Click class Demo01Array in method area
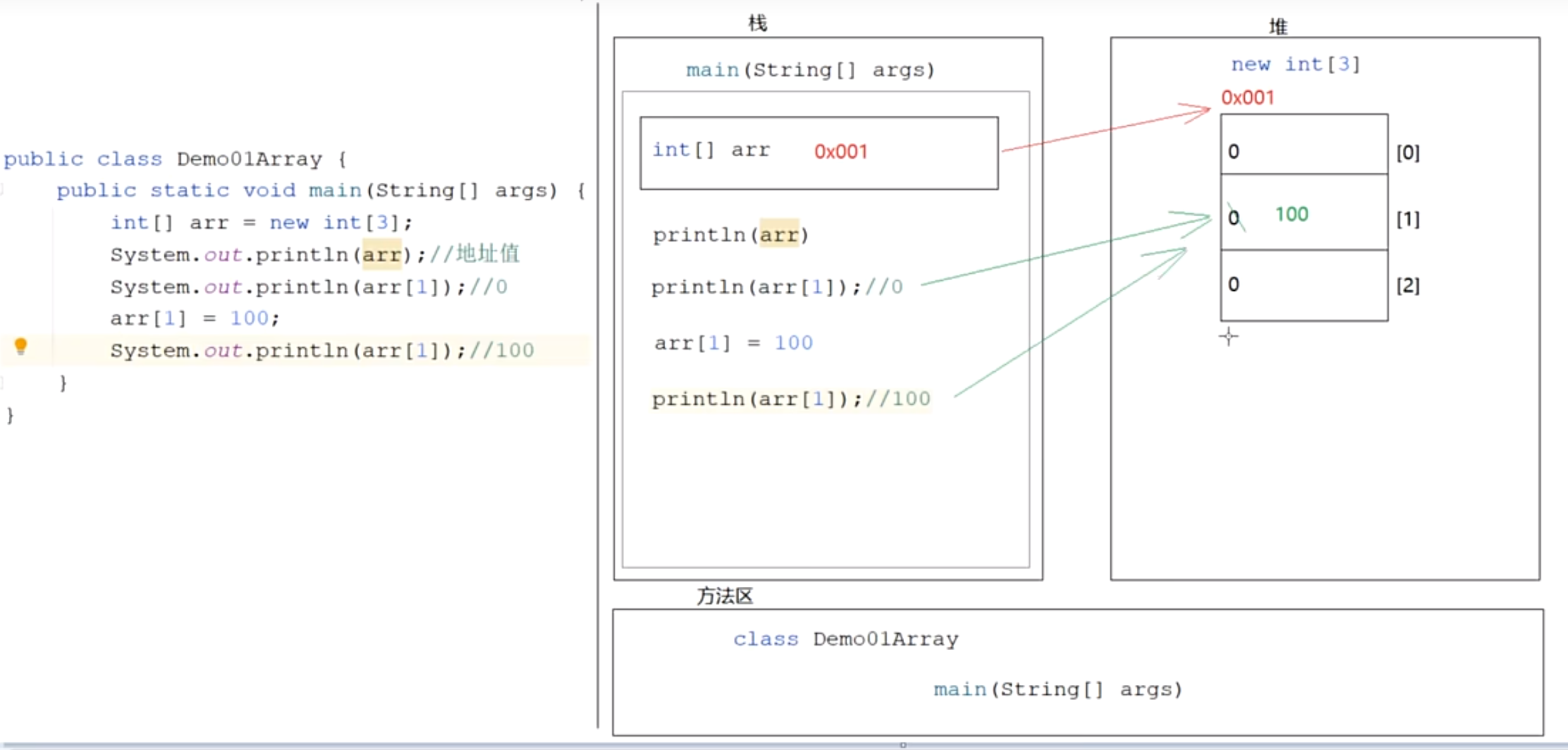 pos(845,639)
